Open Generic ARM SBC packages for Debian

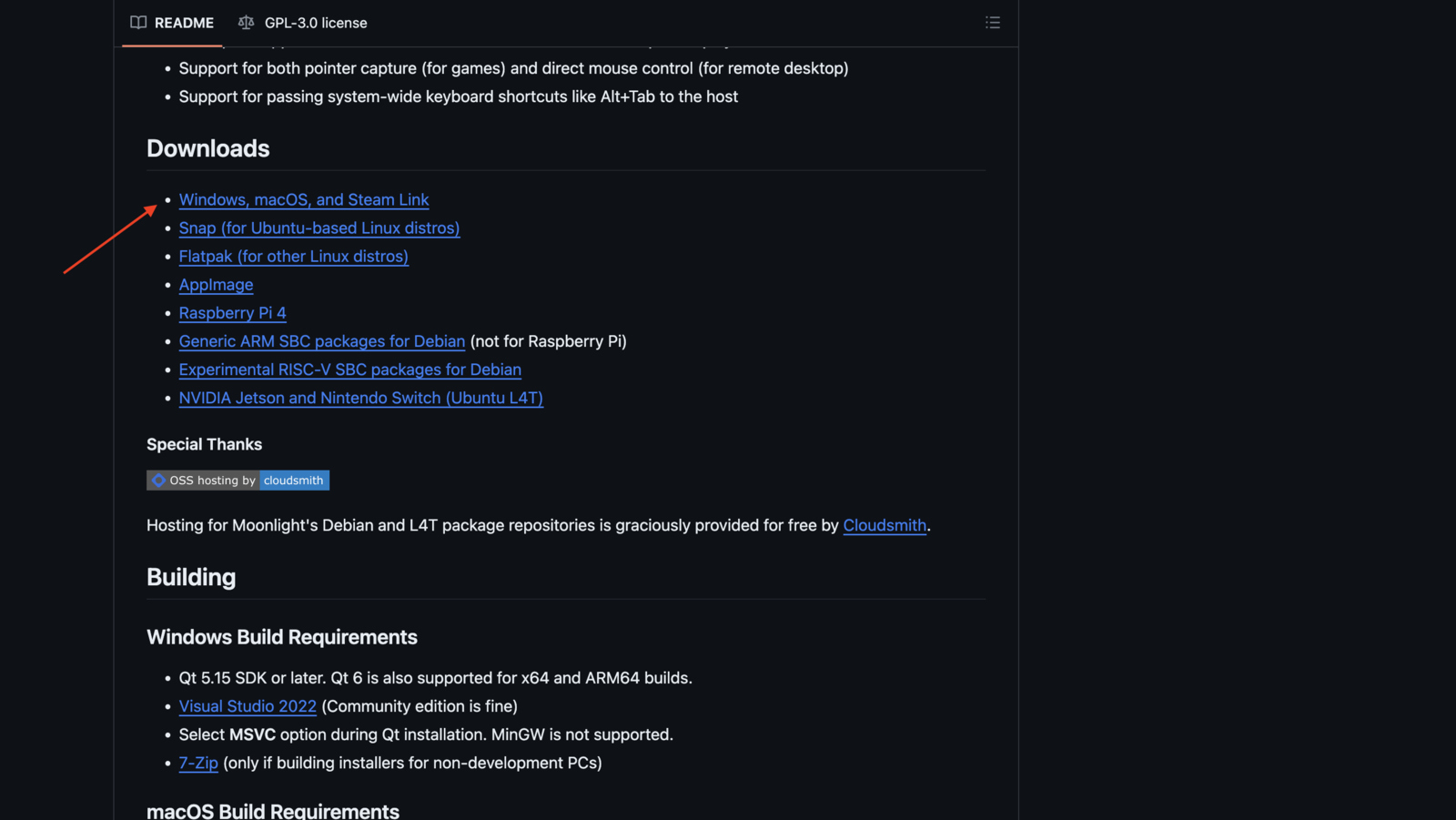click(x=321, y=341)
